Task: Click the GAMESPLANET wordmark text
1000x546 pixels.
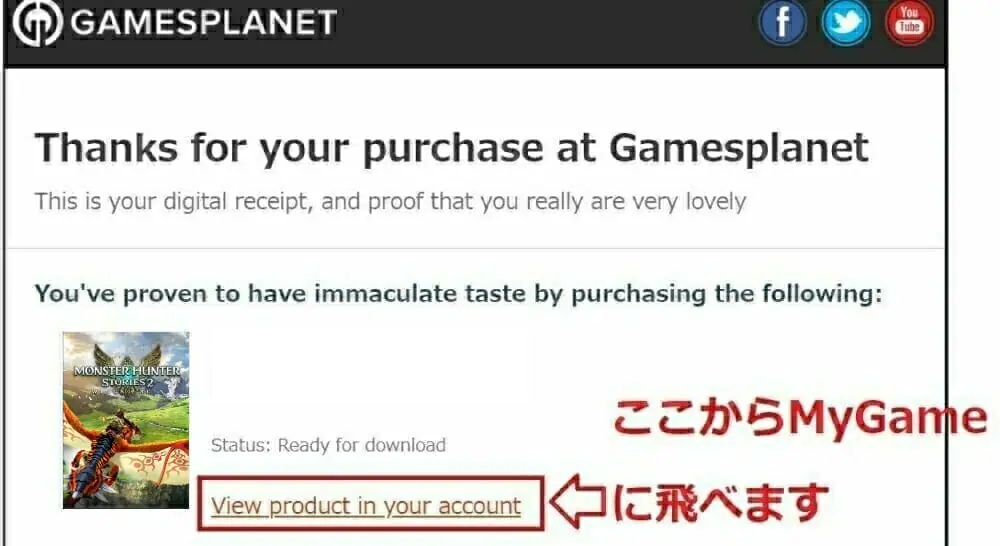Action: click(203, 22)
